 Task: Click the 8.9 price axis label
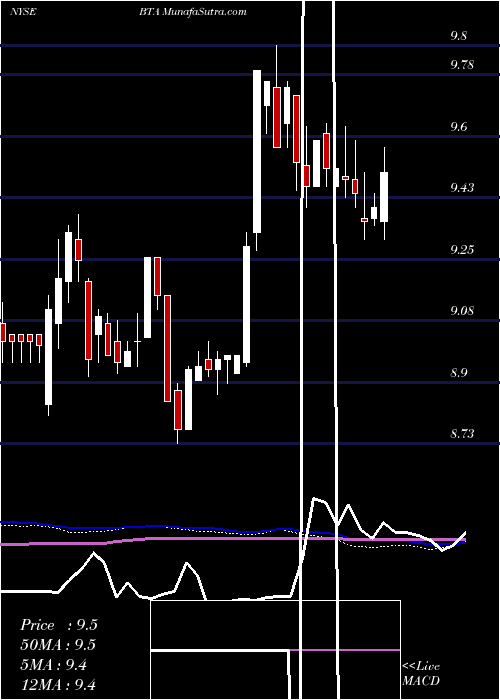458,373
